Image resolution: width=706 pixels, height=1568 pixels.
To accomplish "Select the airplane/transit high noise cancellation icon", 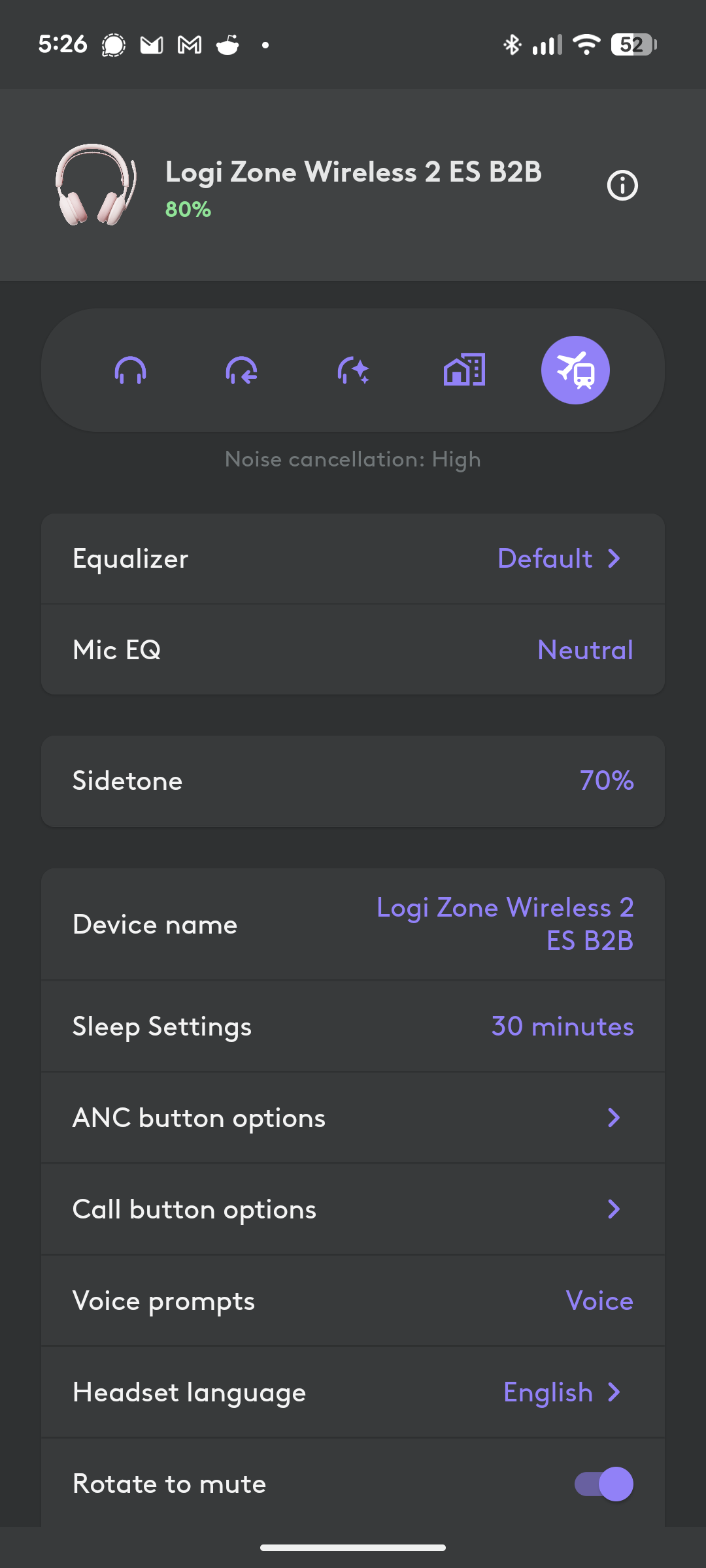I will click(575, 370).
